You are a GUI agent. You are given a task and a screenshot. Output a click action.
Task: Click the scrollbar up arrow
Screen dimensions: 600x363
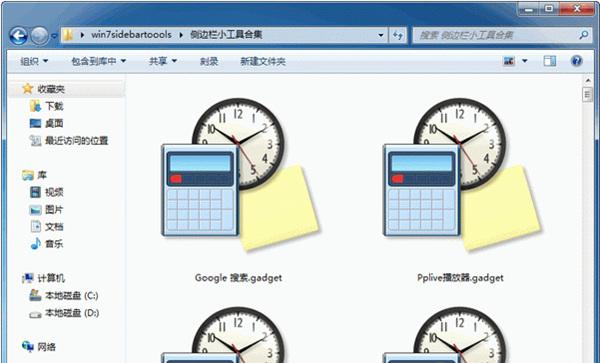pyautogui.click(x=588, y=80)
